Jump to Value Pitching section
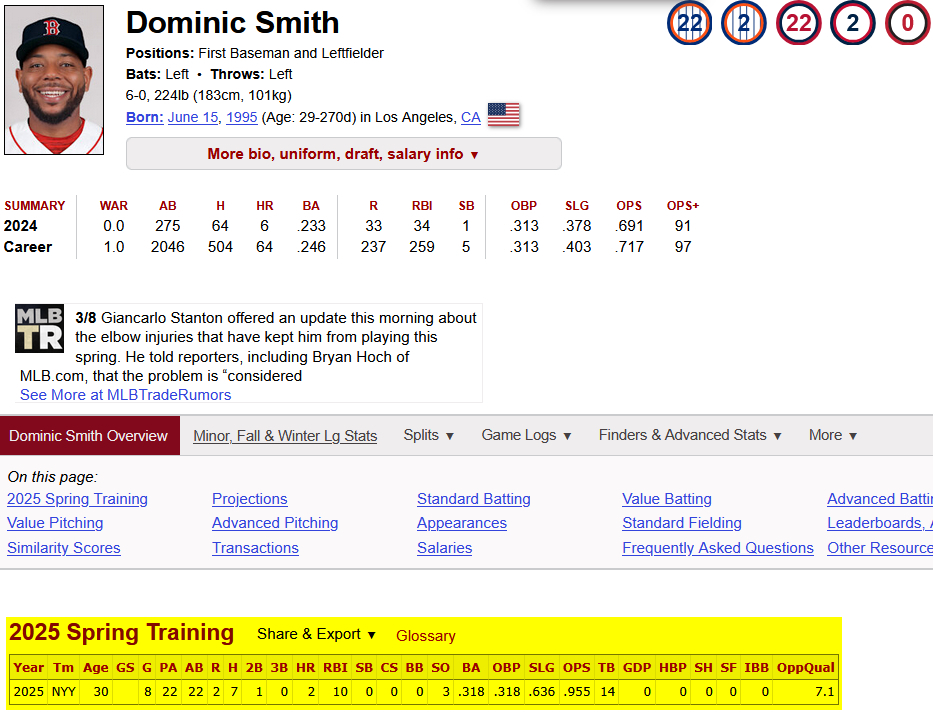The width and height of the screenshot is (933, 715). coord(55,523)
